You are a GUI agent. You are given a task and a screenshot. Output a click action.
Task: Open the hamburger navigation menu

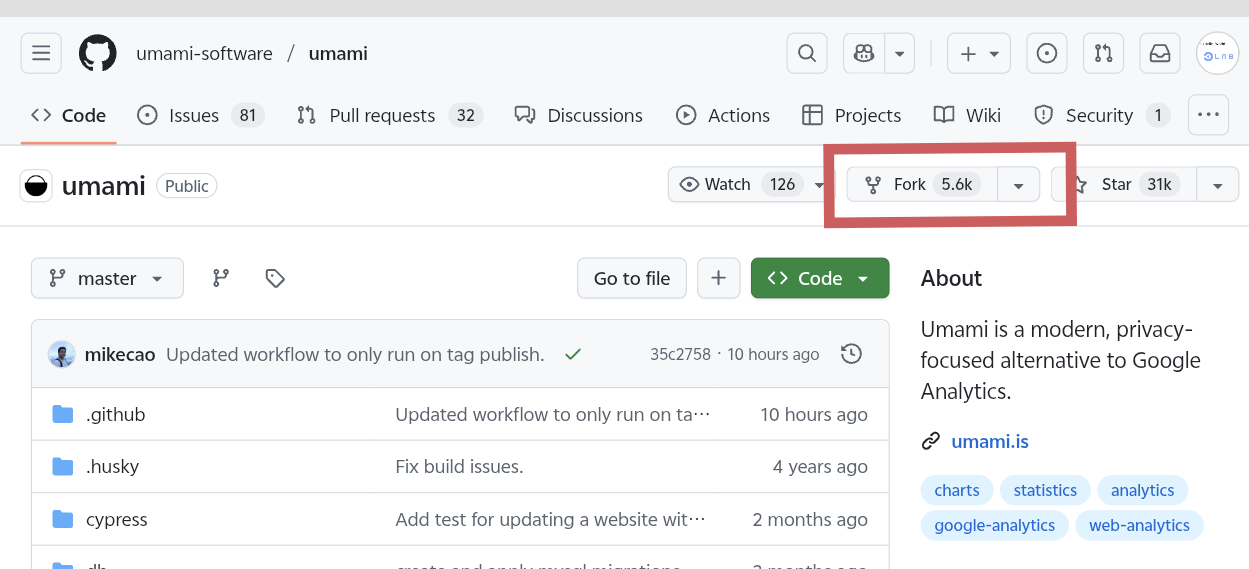tap(41, 53)
